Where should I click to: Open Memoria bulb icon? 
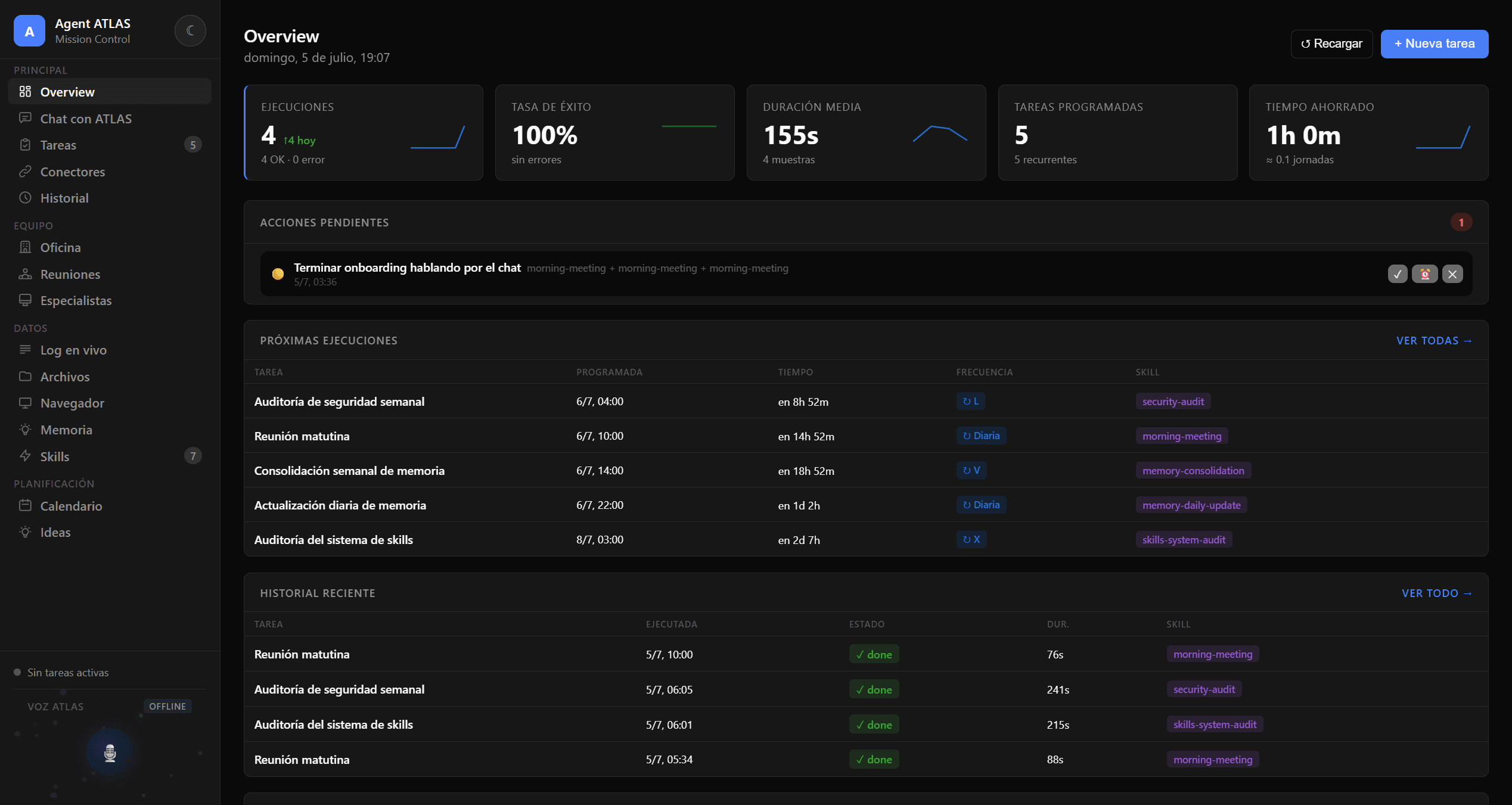(x=25, y=430)
